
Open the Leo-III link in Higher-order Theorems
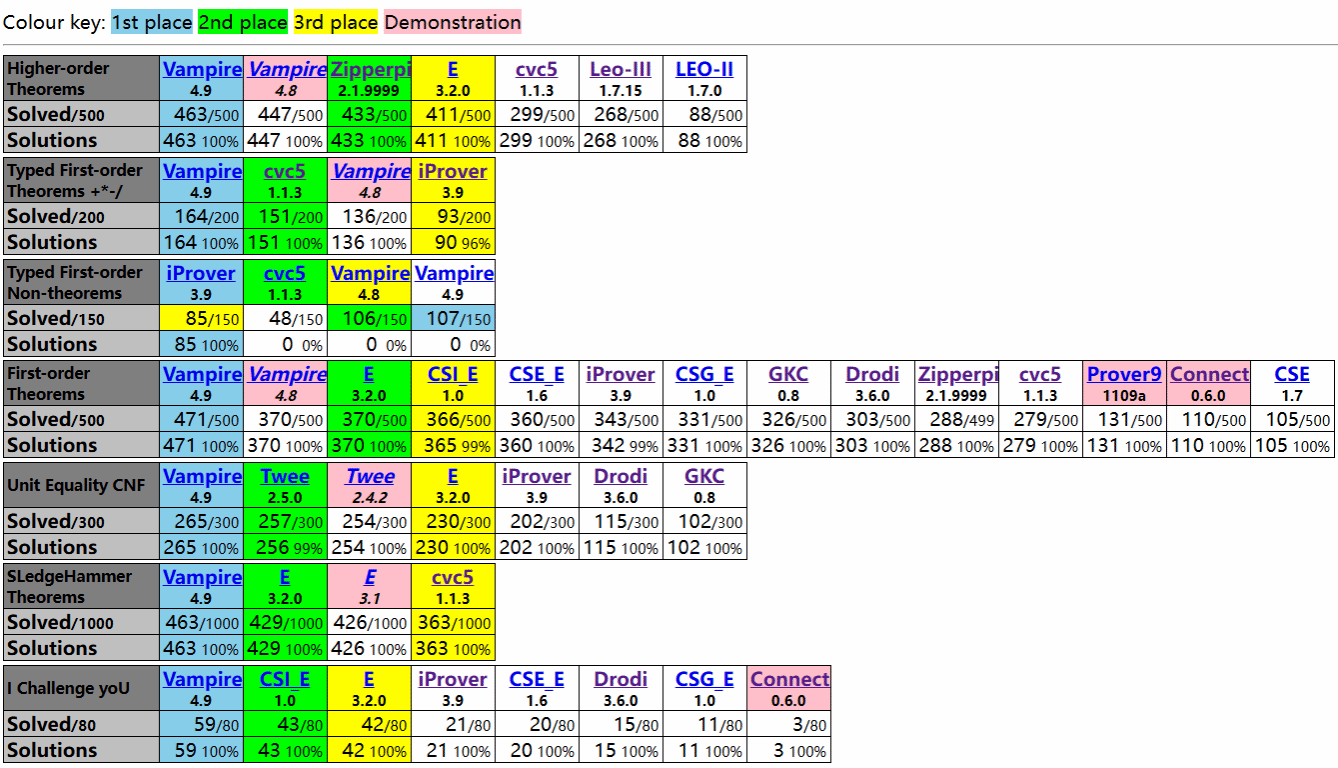(620, 69)
